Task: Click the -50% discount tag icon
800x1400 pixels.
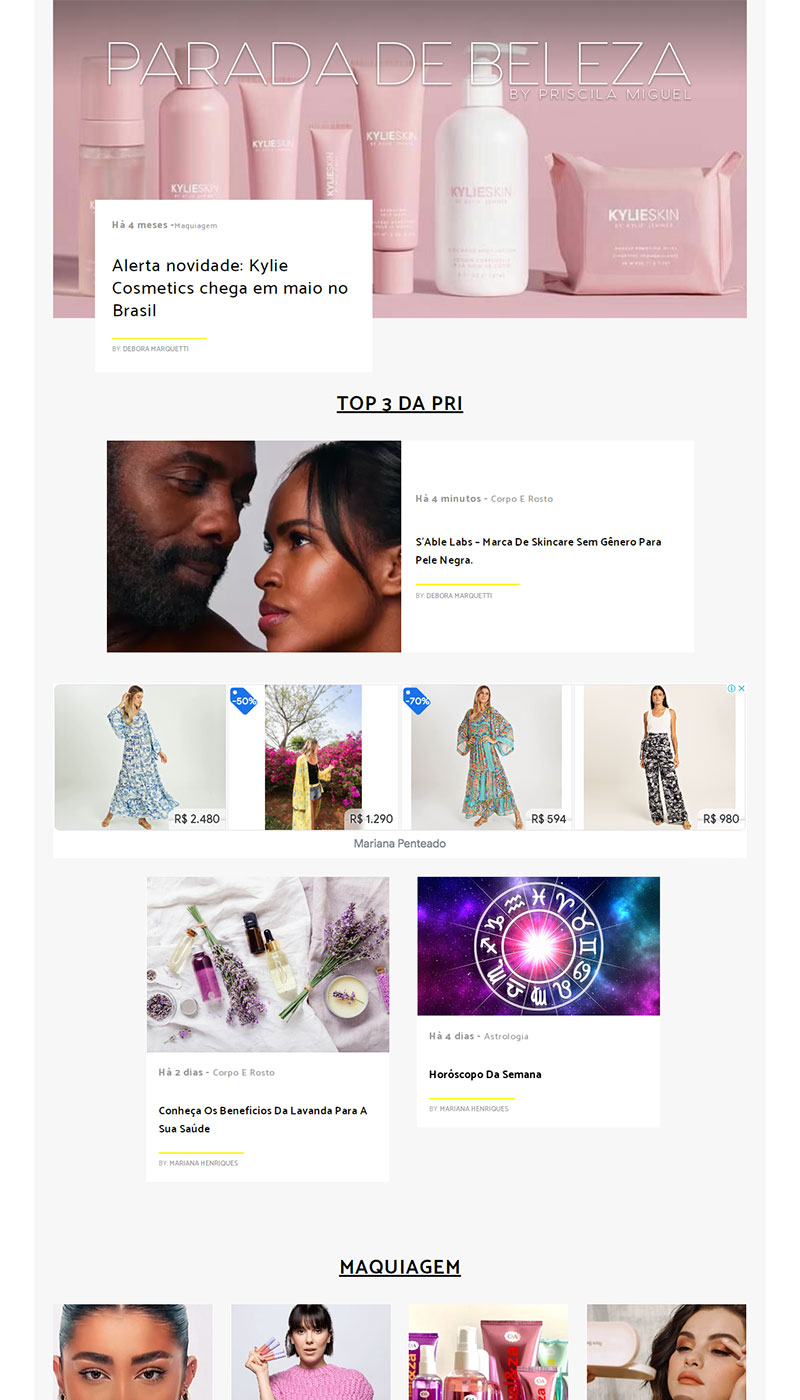Action: pos(243,701)
